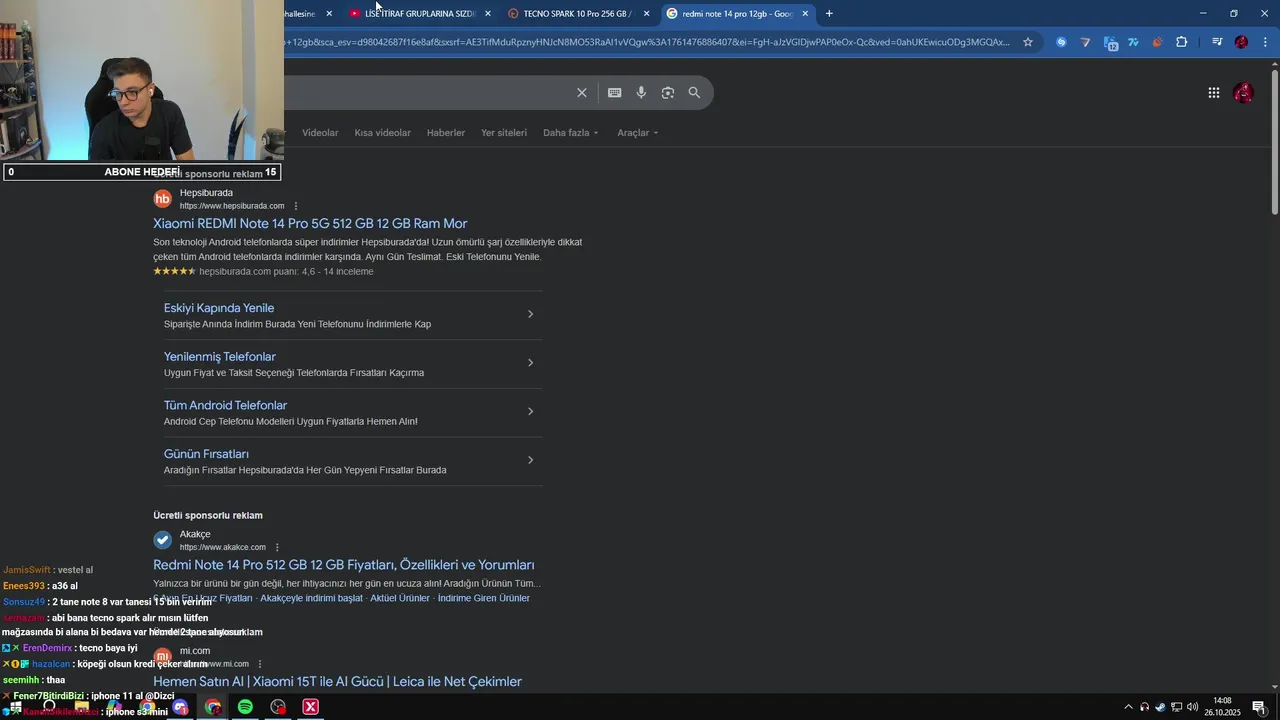Image resolution: width=1280 pixels, height=720 pixels.
Task: Click the magnifier search button
Action: [694, 93]
